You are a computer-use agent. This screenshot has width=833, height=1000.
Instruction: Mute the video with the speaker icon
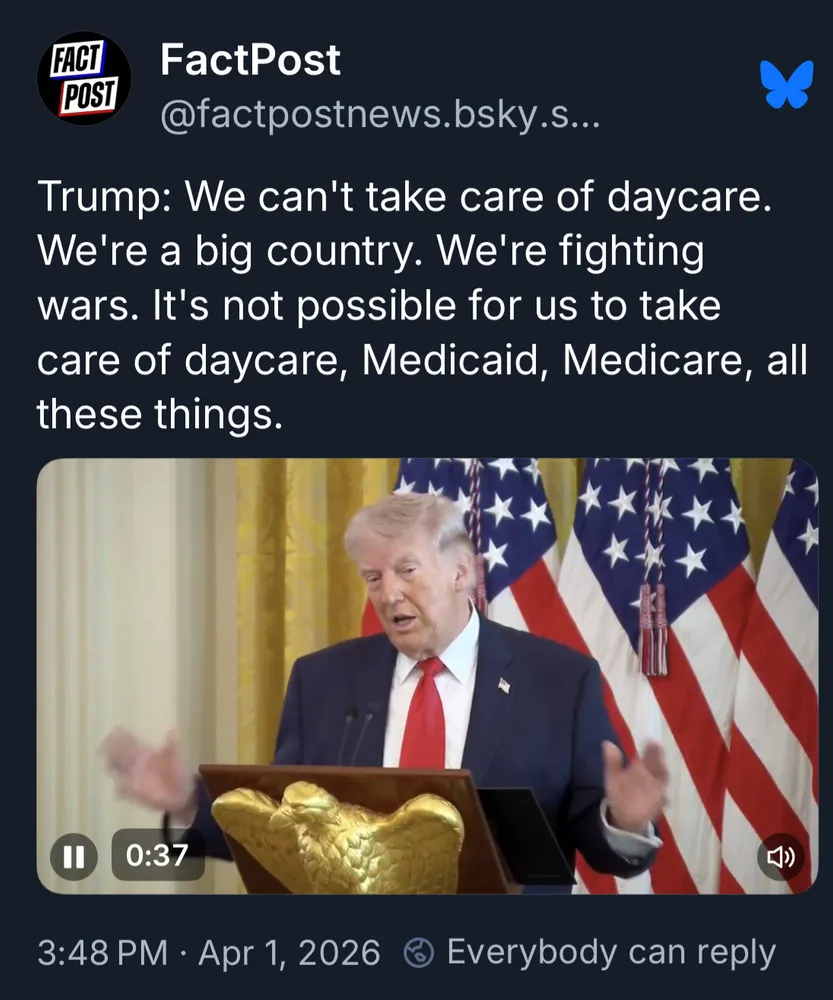(x=781, y=857)
